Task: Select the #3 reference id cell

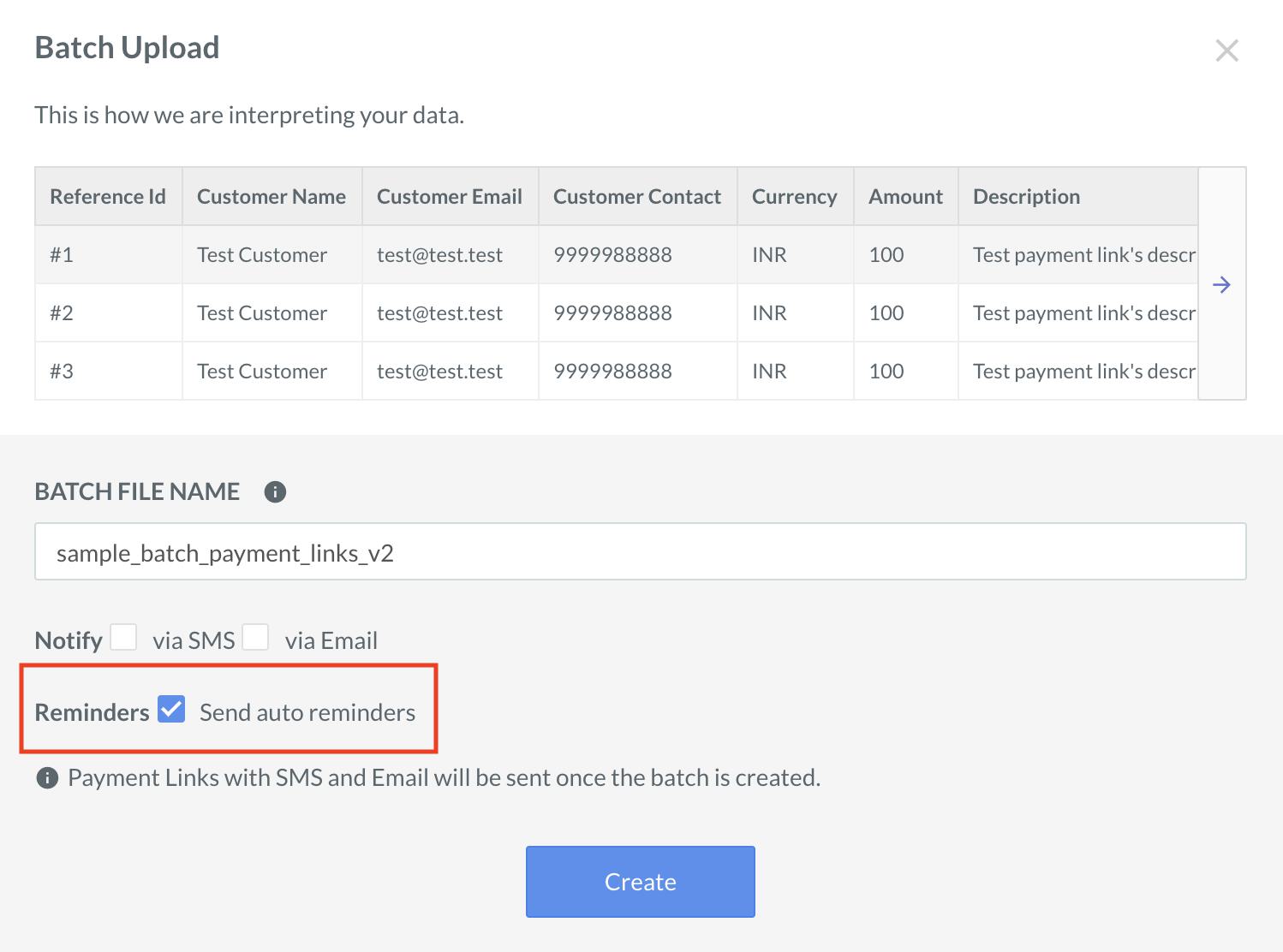Action: pyautogui.click(x=108, y=372)
